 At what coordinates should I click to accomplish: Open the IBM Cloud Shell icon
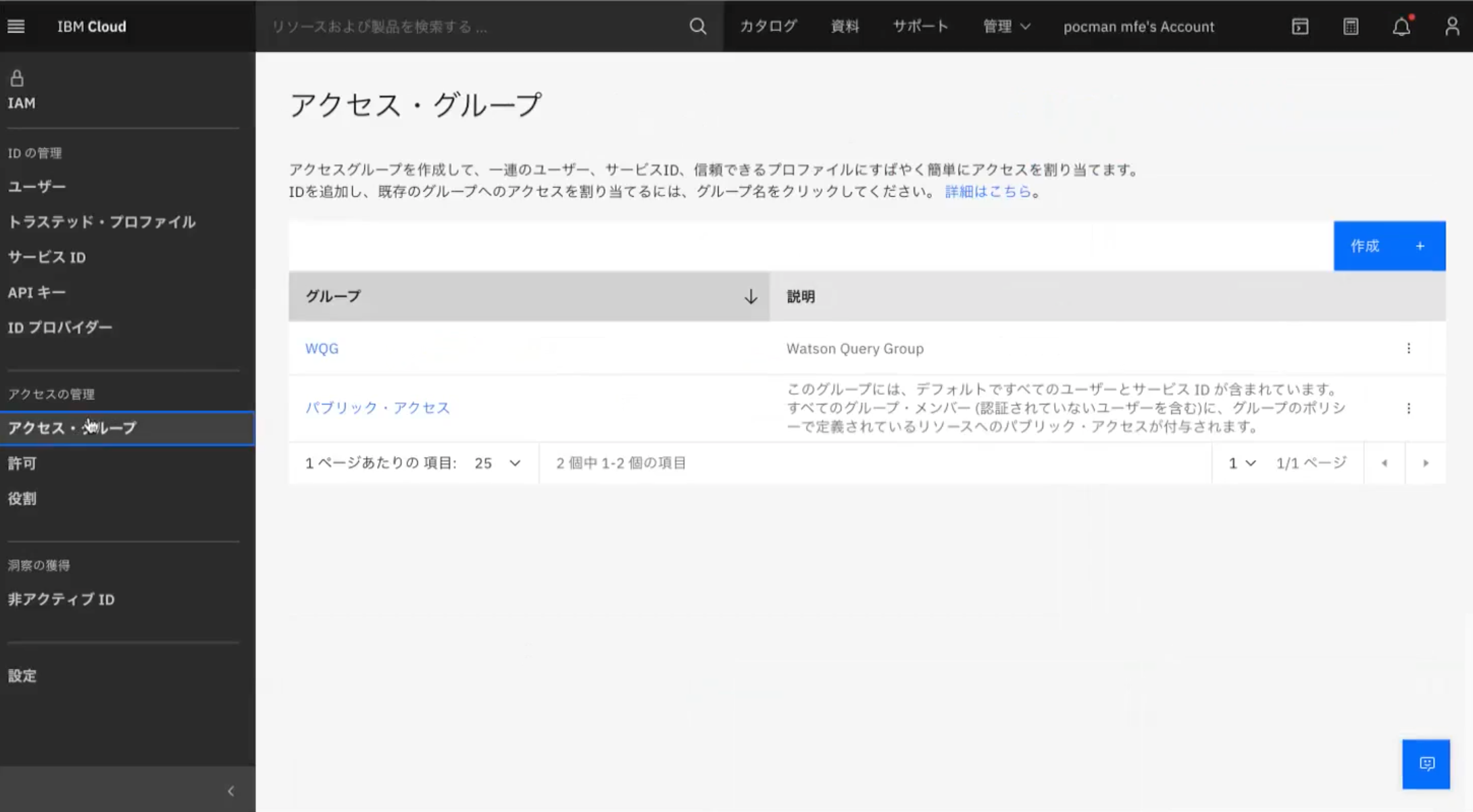[x=1299, y=26]
